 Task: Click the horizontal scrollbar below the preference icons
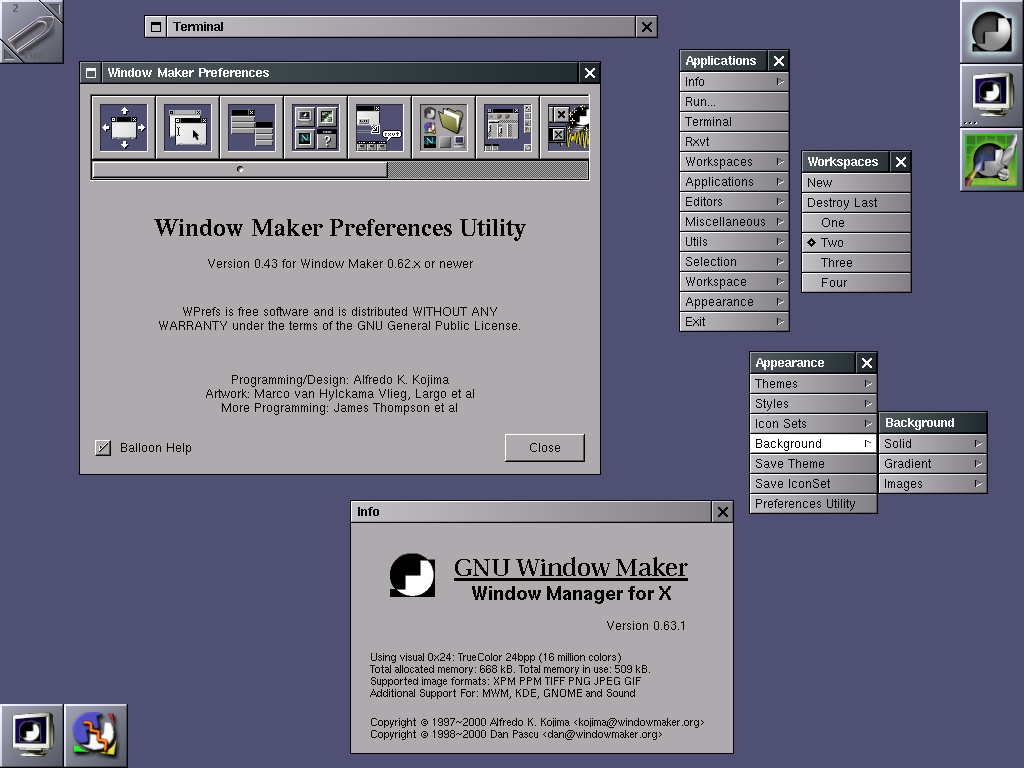[x=240, y=170]
